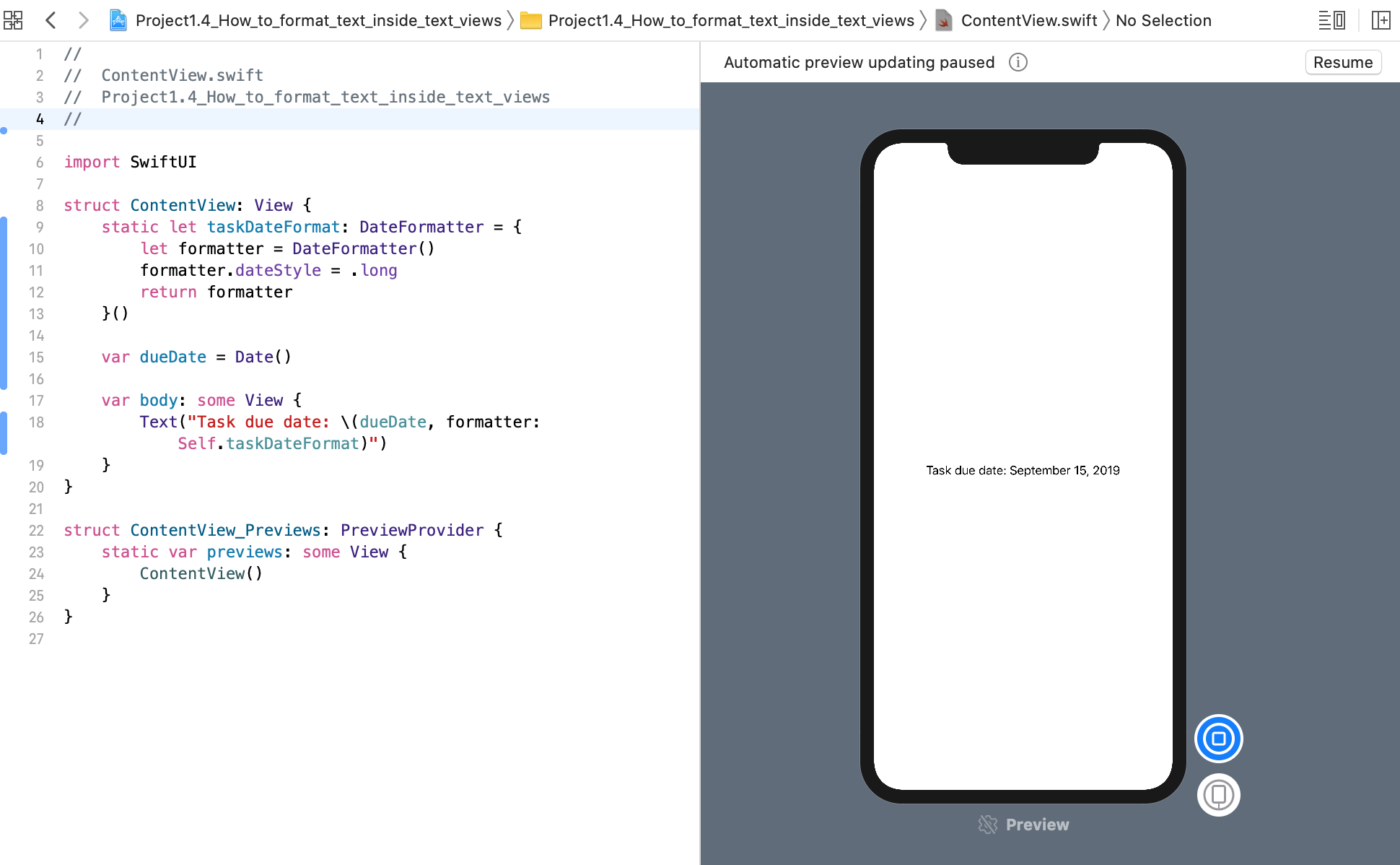
Task: Click project name comment on line 3
Action: [325, 97]
